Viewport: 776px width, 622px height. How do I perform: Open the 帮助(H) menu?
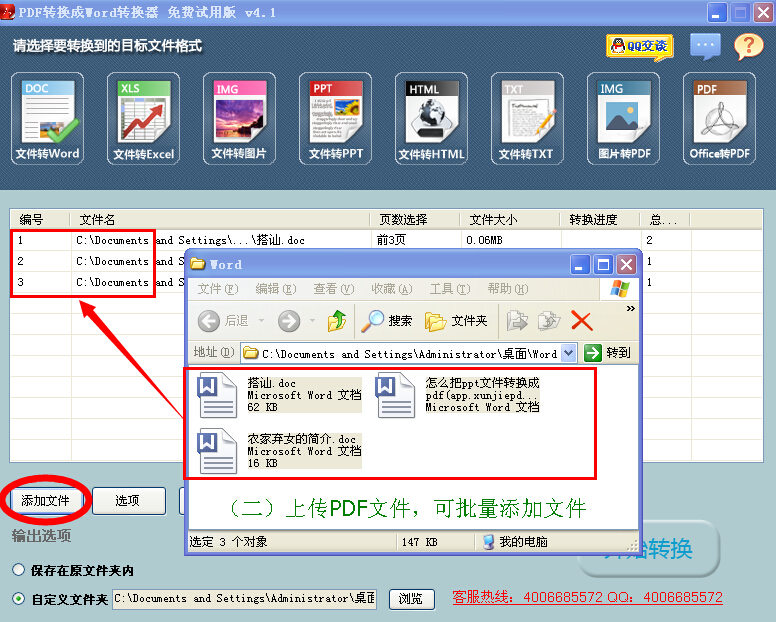tap(507, 289)
